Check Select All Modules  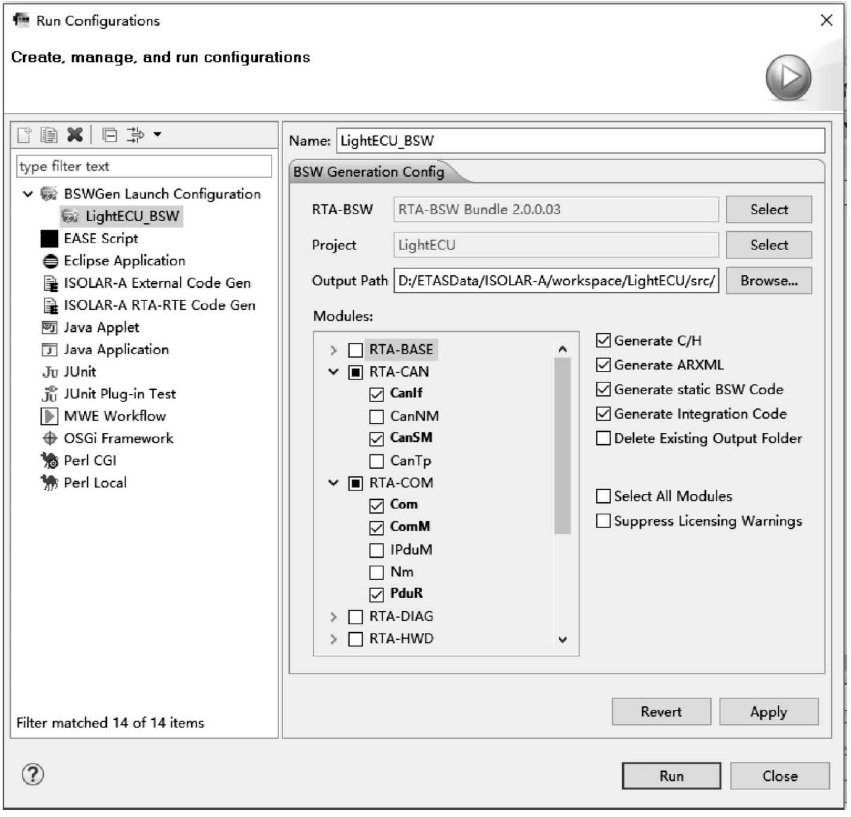(604, 497)
